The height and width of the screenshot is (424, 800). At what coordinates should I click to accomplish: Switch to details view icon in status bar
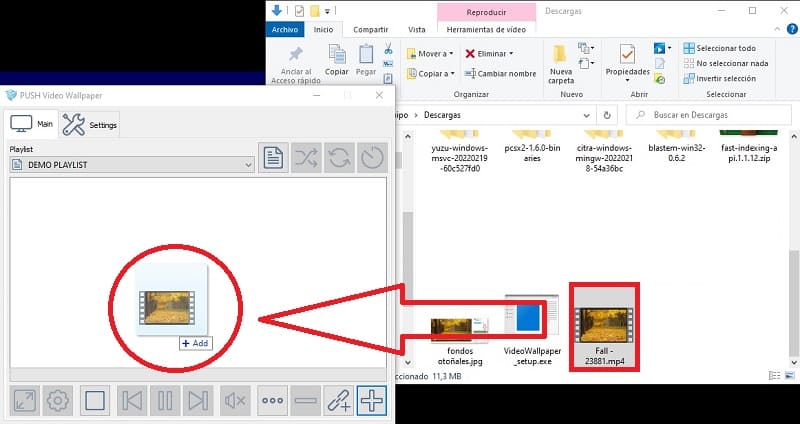[774, 376]
